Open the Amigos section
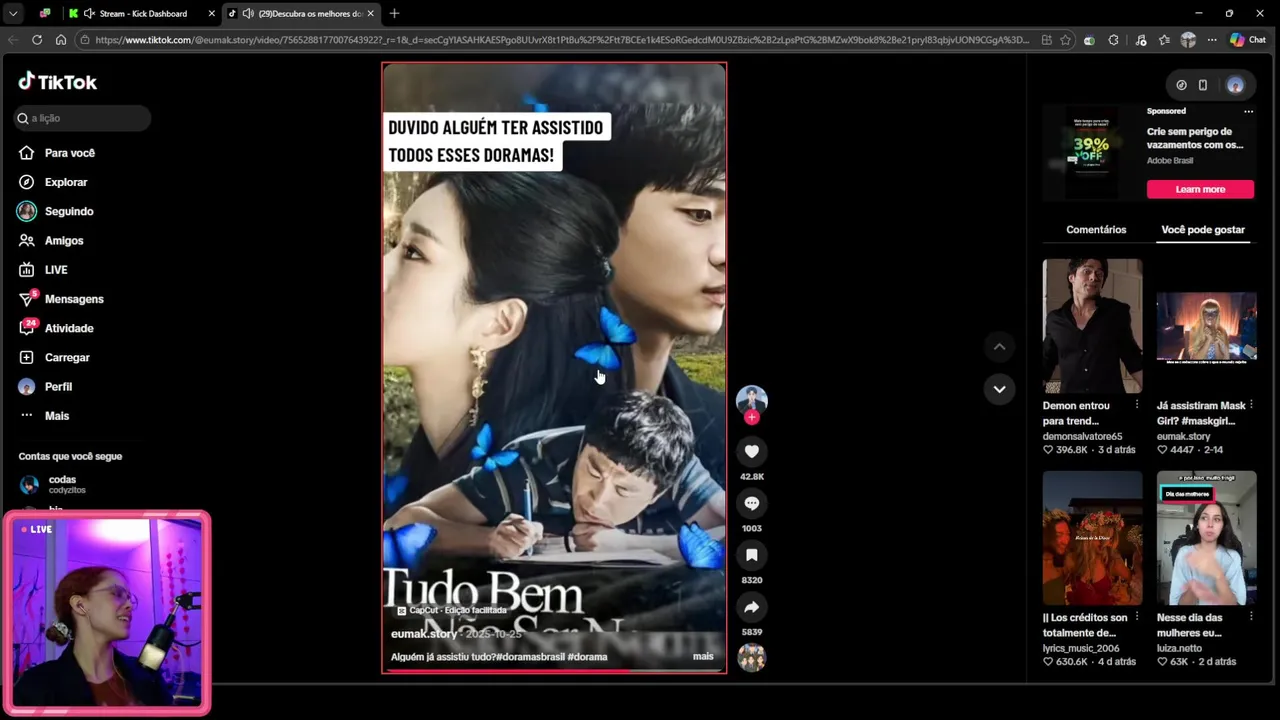This screenshot has height=720, width=1280. (51, 240)
